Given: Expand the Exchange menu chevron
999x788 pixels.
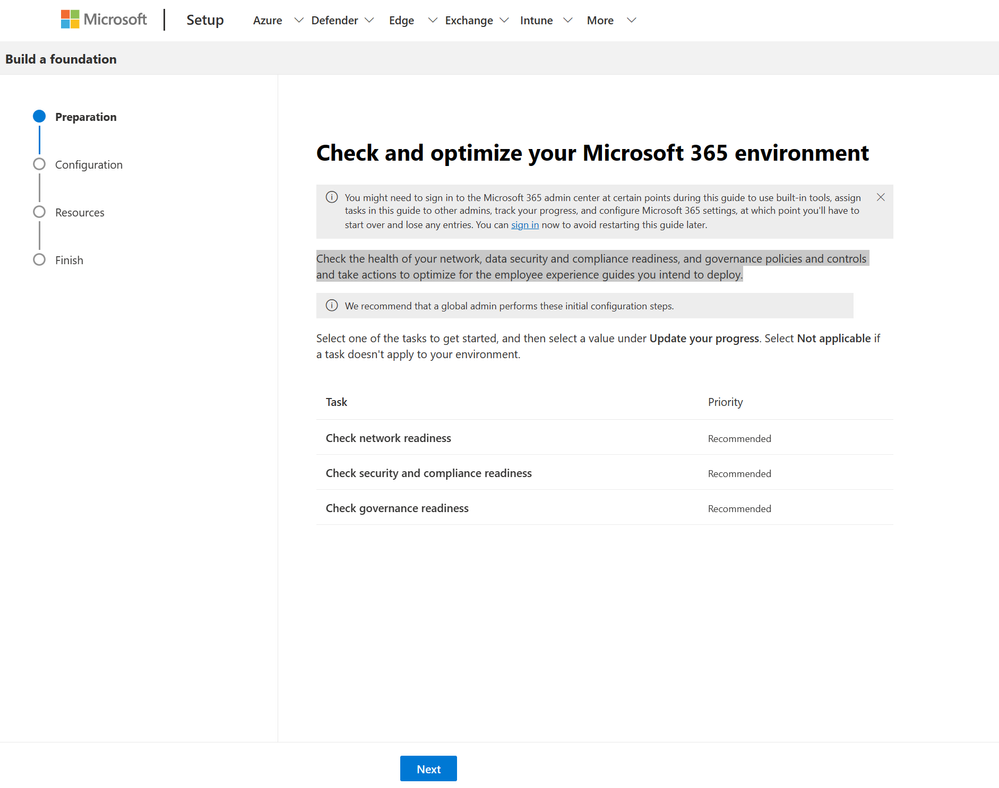Looking at the screenshot, I should click(504, 20).
